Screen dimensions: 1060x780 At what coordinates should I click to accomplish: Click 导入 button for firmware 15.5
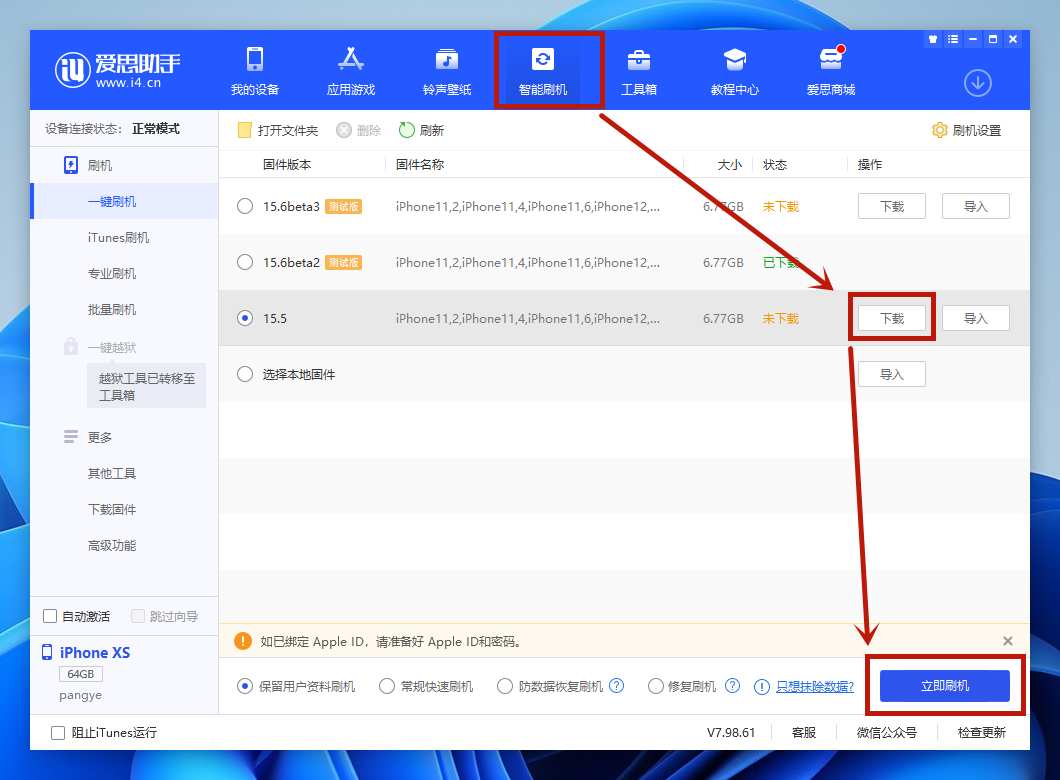coord(975,318)
